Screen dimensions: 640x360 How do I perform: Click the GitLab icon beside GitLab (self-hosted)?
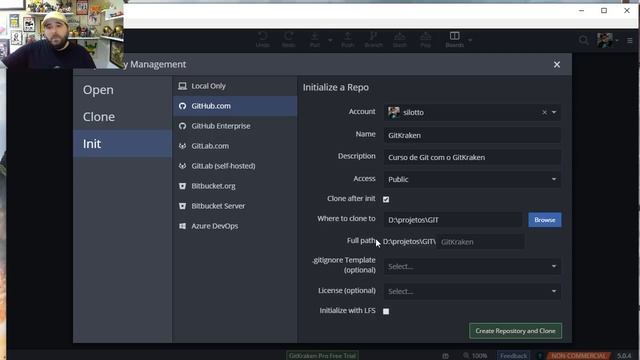click(x=182, y=166)
